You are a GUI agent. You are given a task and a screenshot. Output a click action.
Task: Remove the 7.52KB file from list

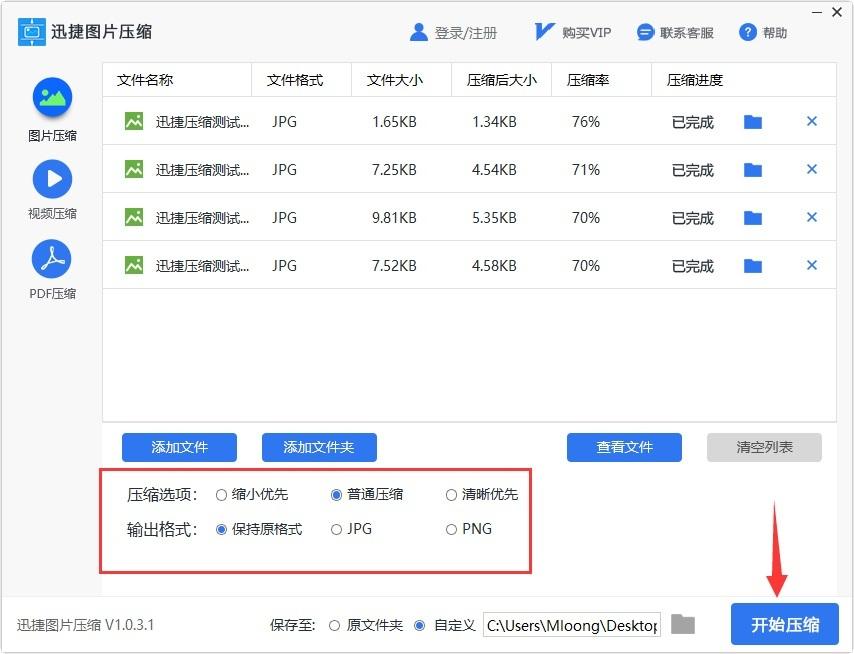(x=812, y=265)
